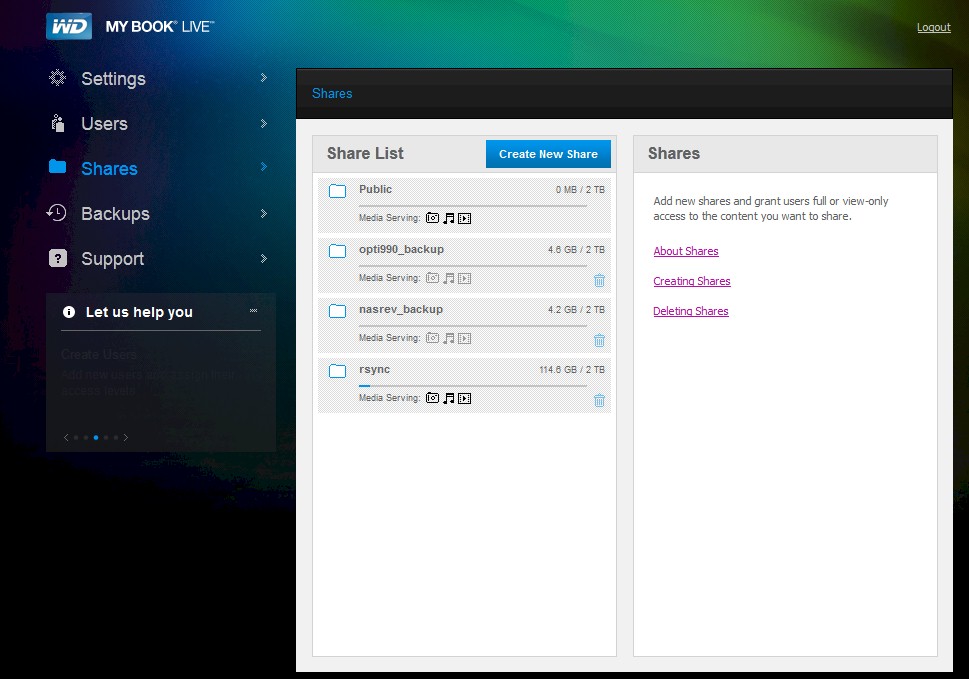The image size is (969, 679).
Task: Toggle photo media serving for opti990_backup
Action: (433, 278)
